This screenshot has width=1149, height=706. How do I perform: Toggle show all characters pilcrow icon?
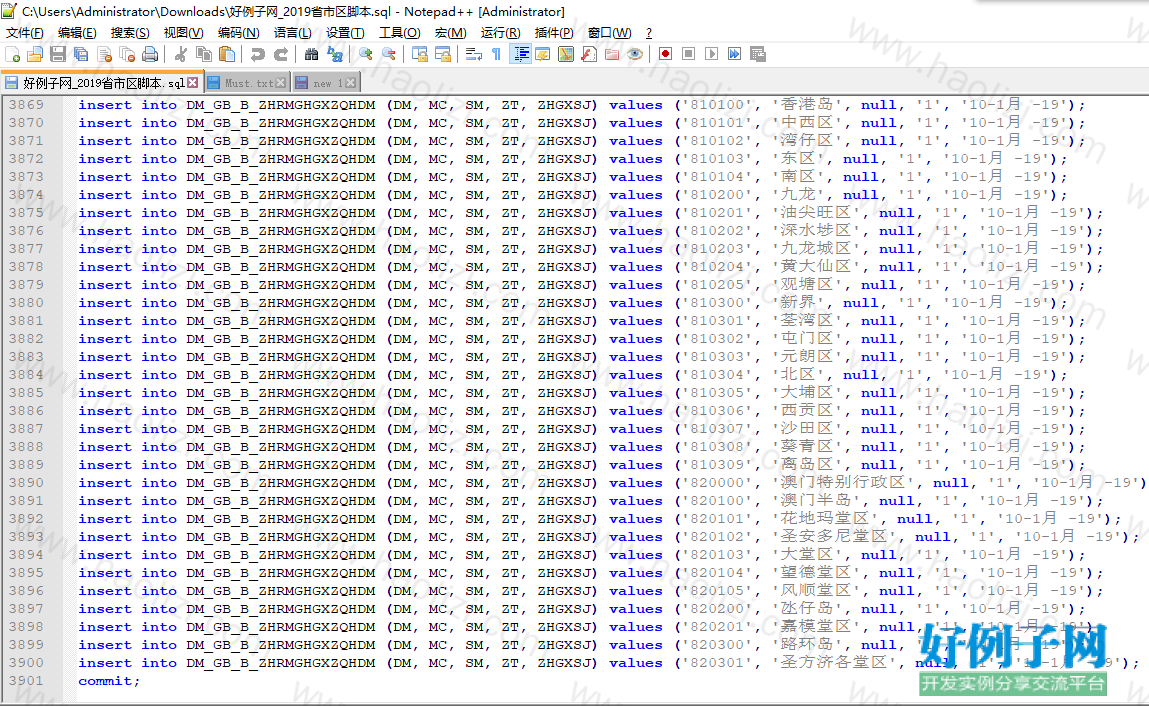point(497,54)
